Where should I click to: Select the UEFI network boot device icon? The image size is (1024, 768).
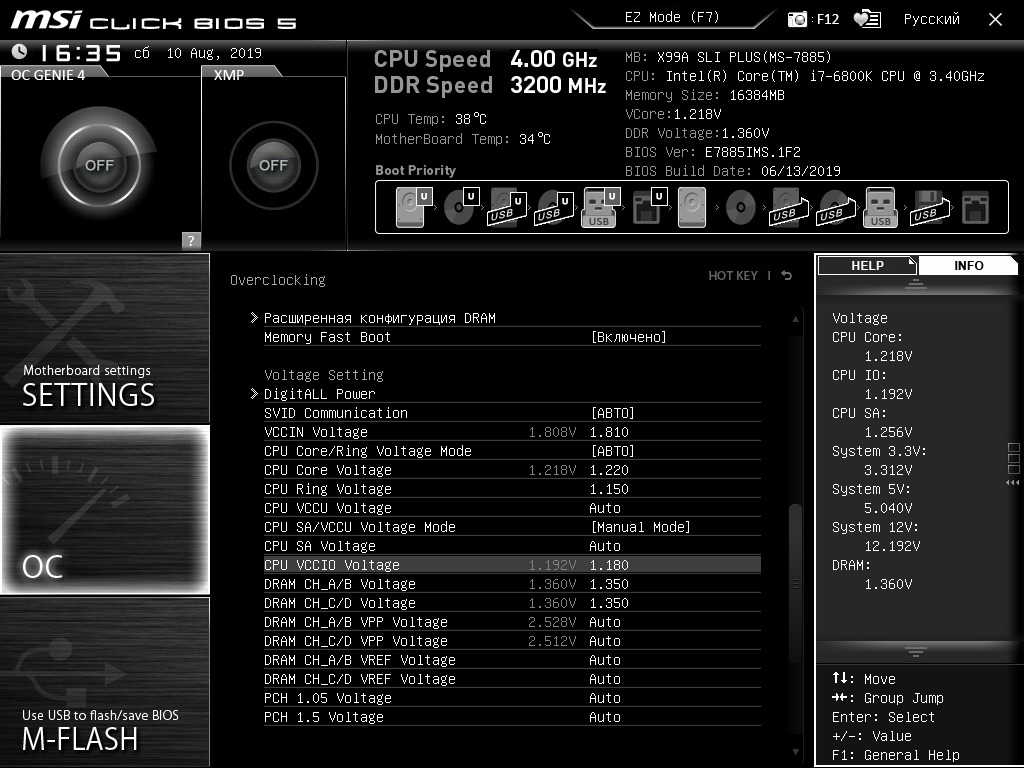coord(649,207)
